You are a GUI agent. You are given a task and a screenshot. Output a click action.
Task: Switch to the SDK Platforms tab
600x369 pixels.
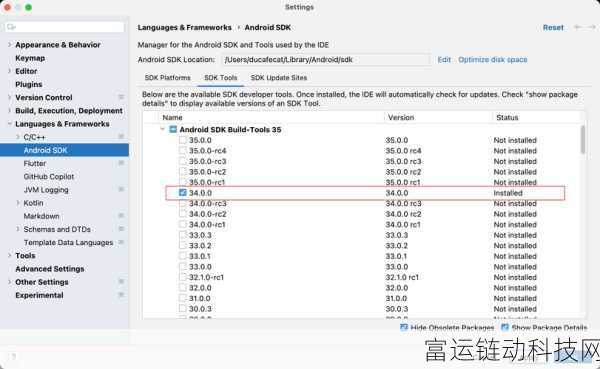(167, 78)
